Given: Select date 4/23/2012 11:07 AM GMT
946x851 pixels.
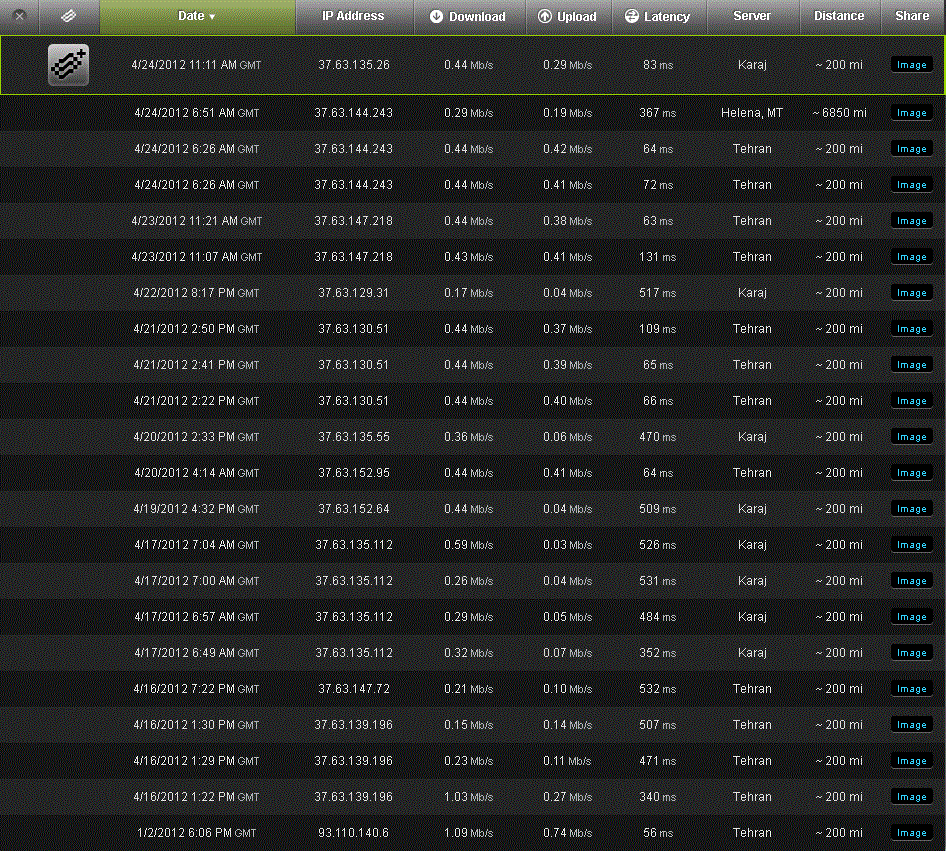Looking at the screenshot, I should point(197,257).
